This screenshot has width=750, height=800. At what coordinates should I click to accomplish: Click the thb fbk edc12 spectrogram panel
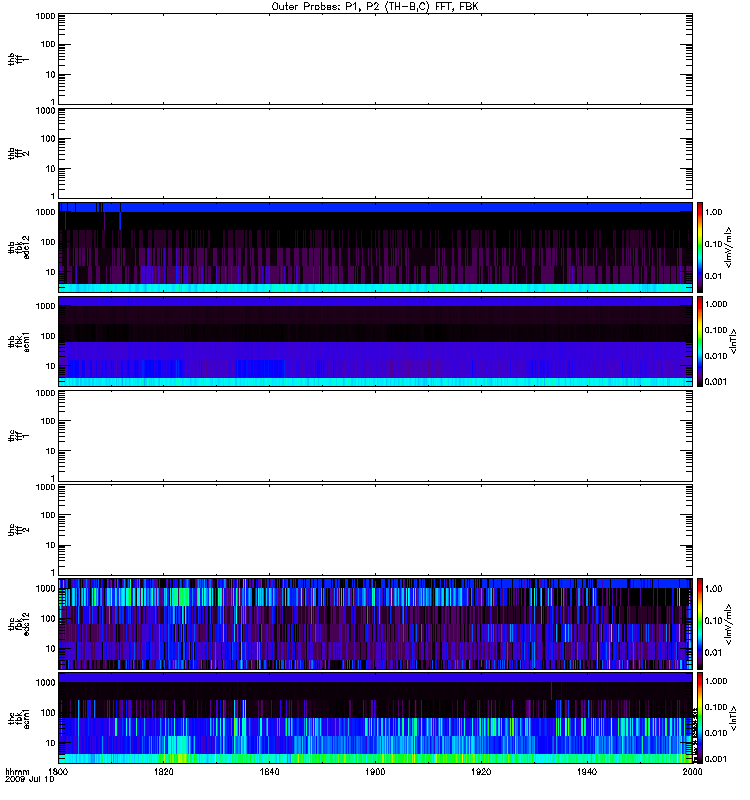(375, 247)
